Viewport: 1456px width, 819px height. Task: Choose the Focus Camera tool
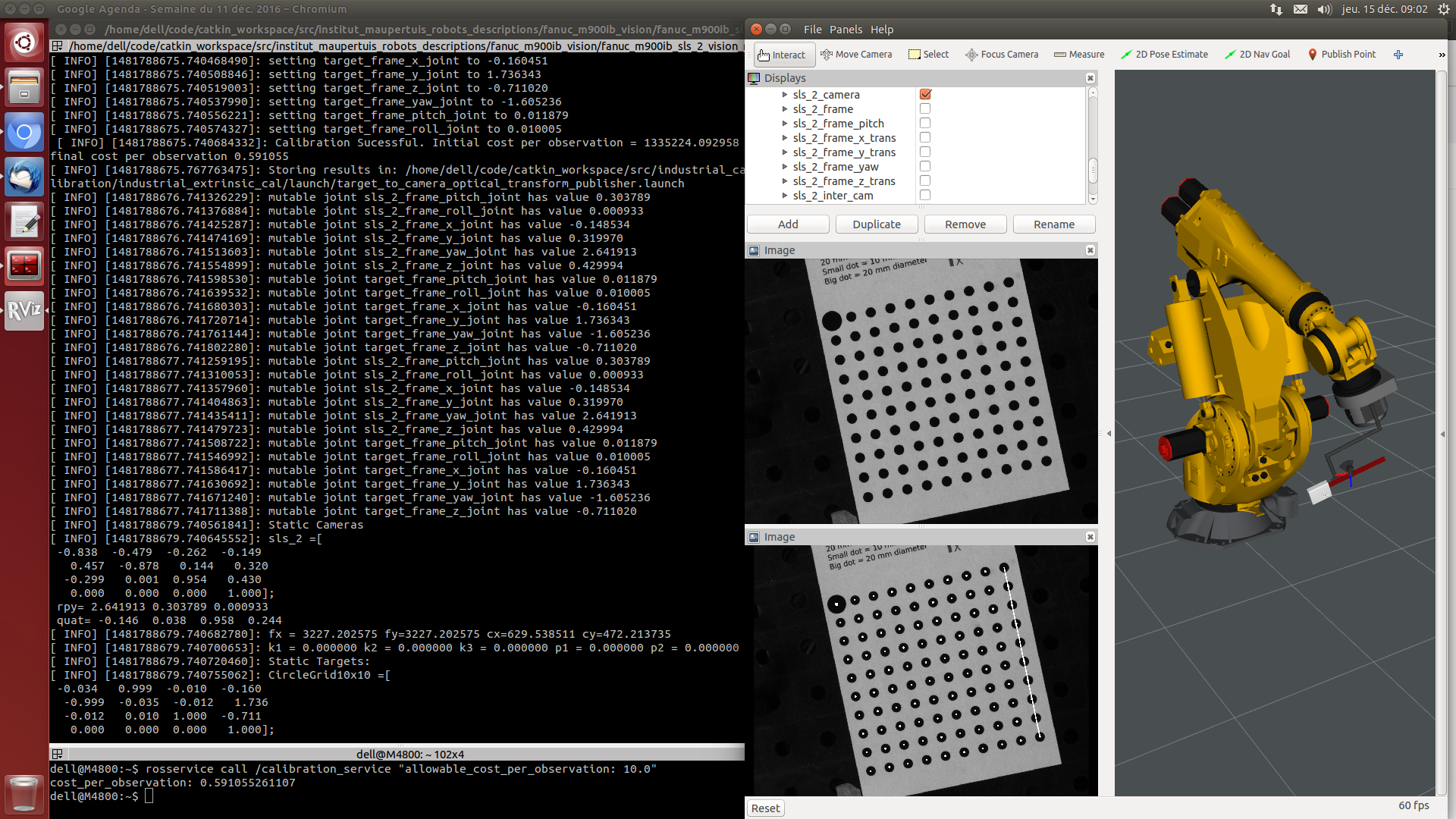click(x=1001, y=55)
